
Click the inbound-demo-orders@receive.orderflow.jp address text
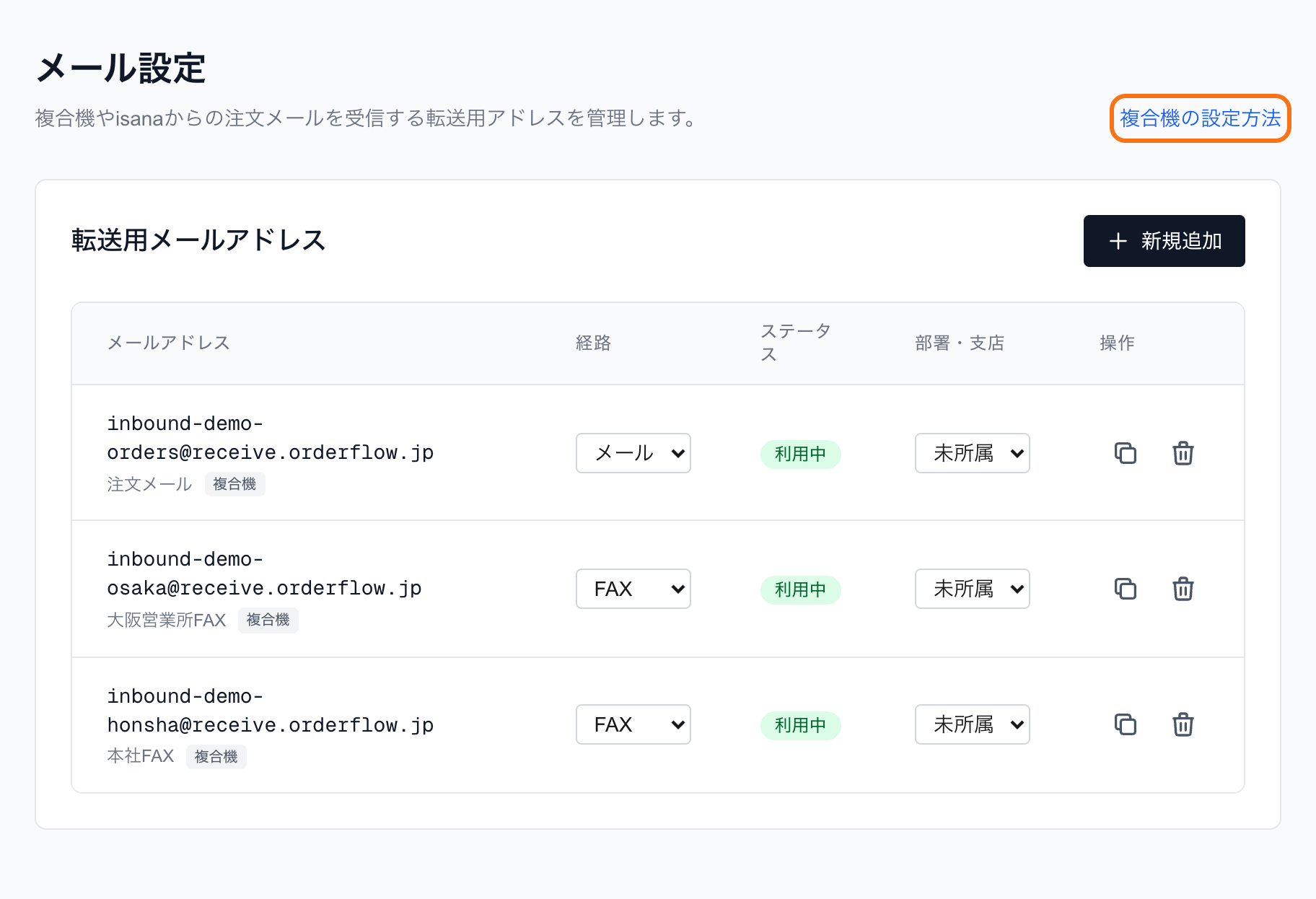(271, 438)
